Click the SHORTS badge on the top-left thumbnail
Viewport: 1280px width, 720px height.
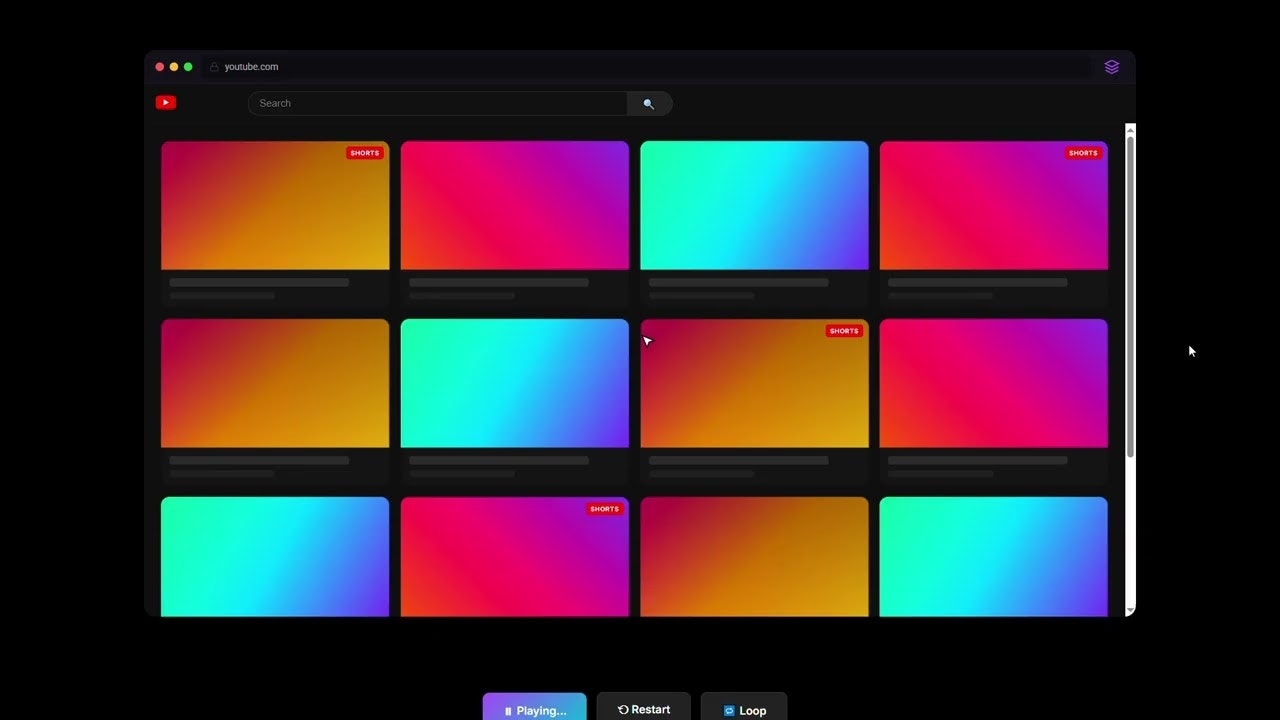tap(365, 153)
